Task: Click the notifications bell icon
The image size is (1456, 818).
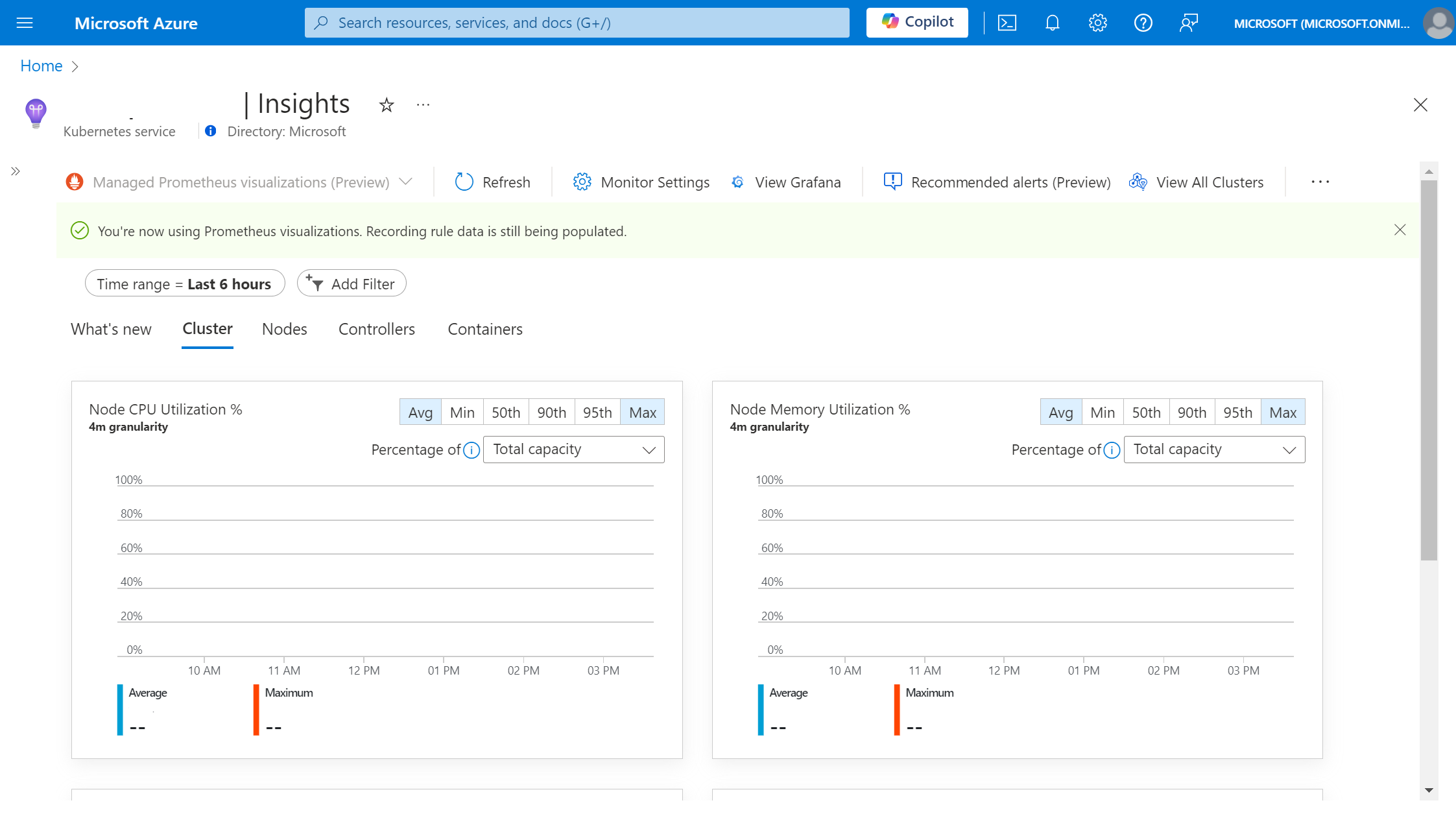Action: point(1052,22)
